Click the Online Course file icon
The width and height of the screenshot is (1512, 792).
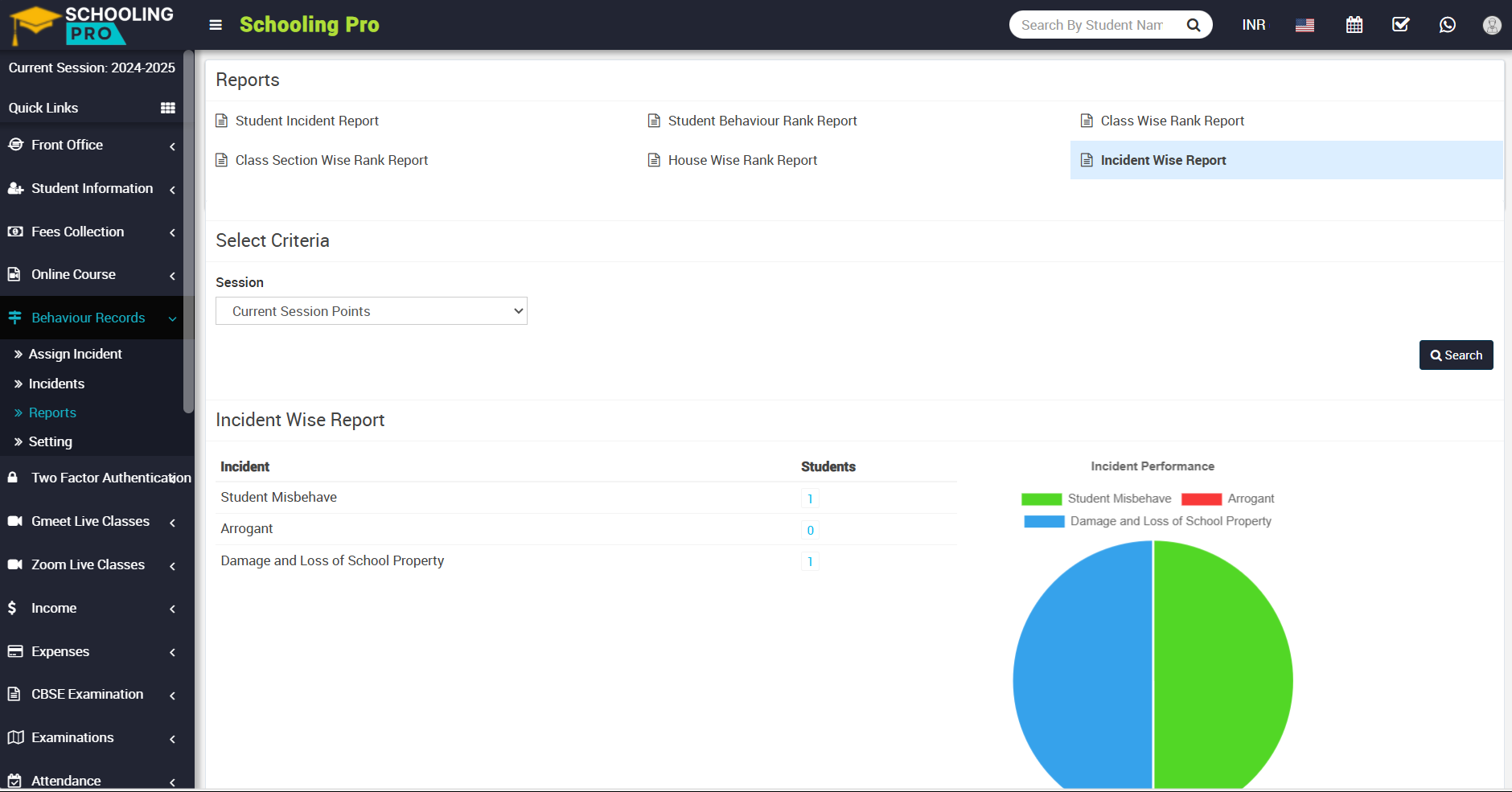[14, 274]
